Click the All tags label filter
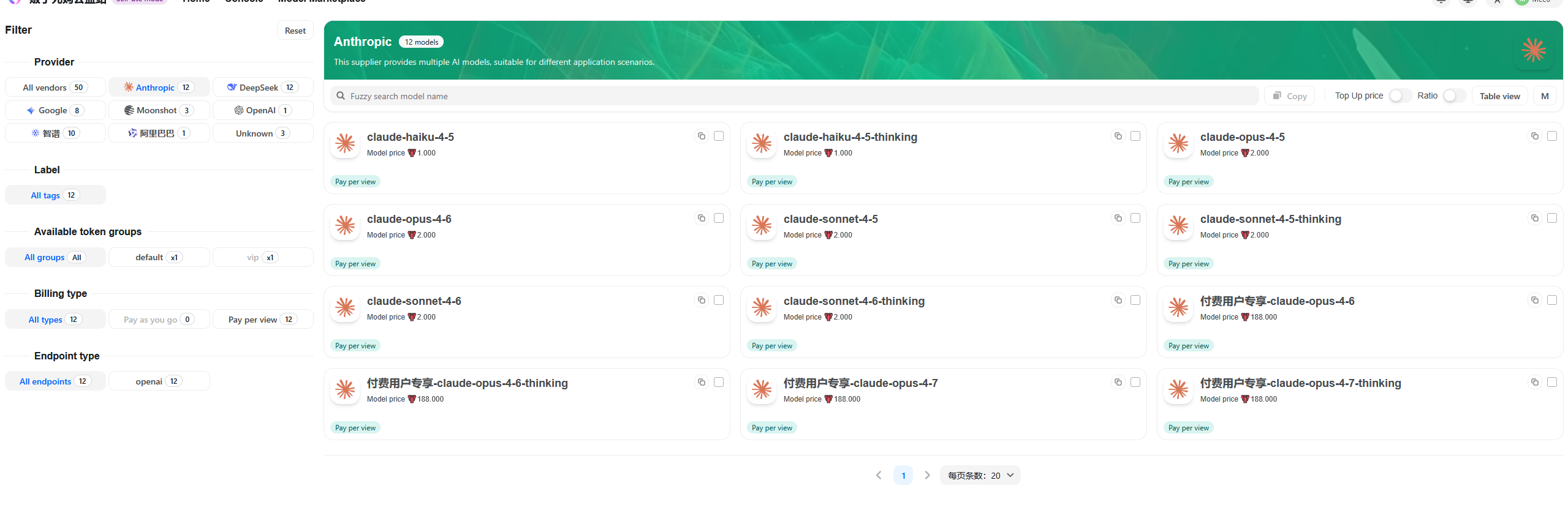 55,195
